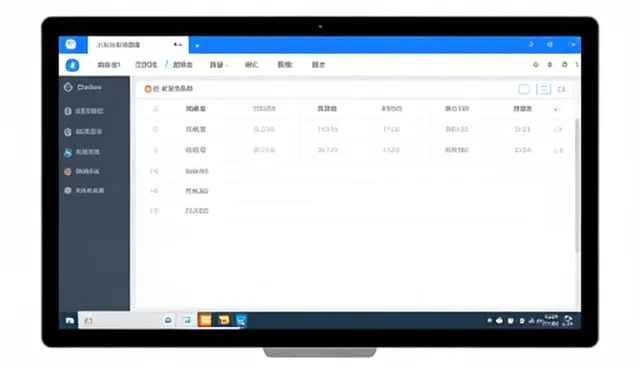The height and width of the screenshot is (368, 640).
Task: Sort the table by the sixth column header
Action: [522, 109]
